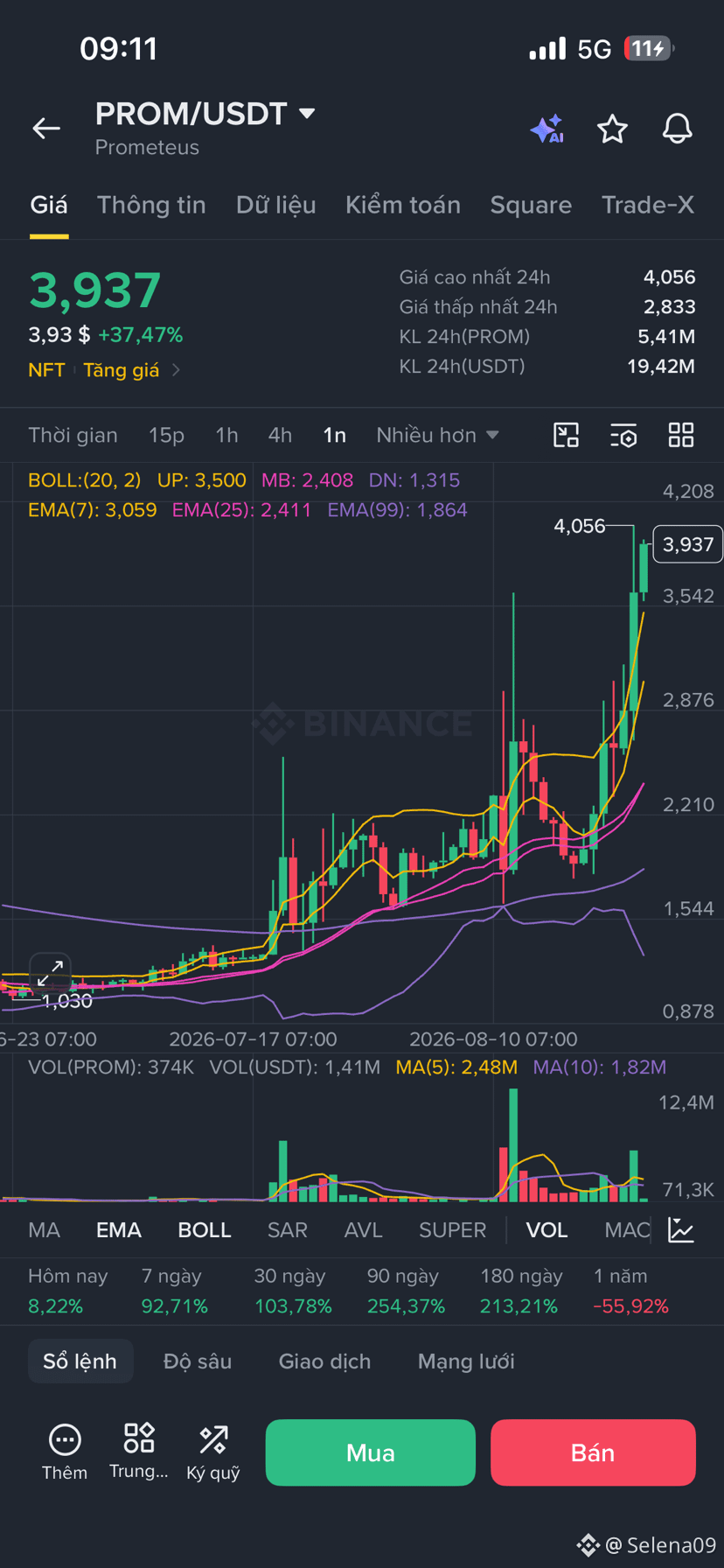Tap the 30 ngày 103,78% performance
Screen dimensions: 724x1568
(x=293, y=1291)
